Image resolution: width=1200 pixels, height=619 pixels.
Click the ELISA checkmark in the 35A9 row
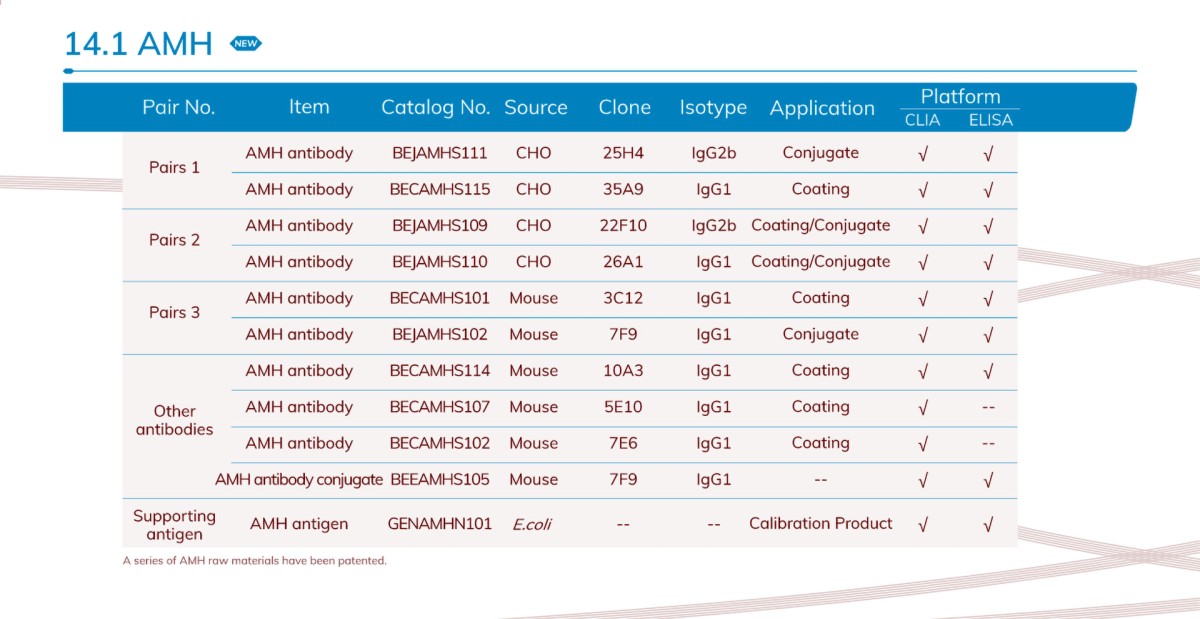pyautogui.click(x=988, y=190)
